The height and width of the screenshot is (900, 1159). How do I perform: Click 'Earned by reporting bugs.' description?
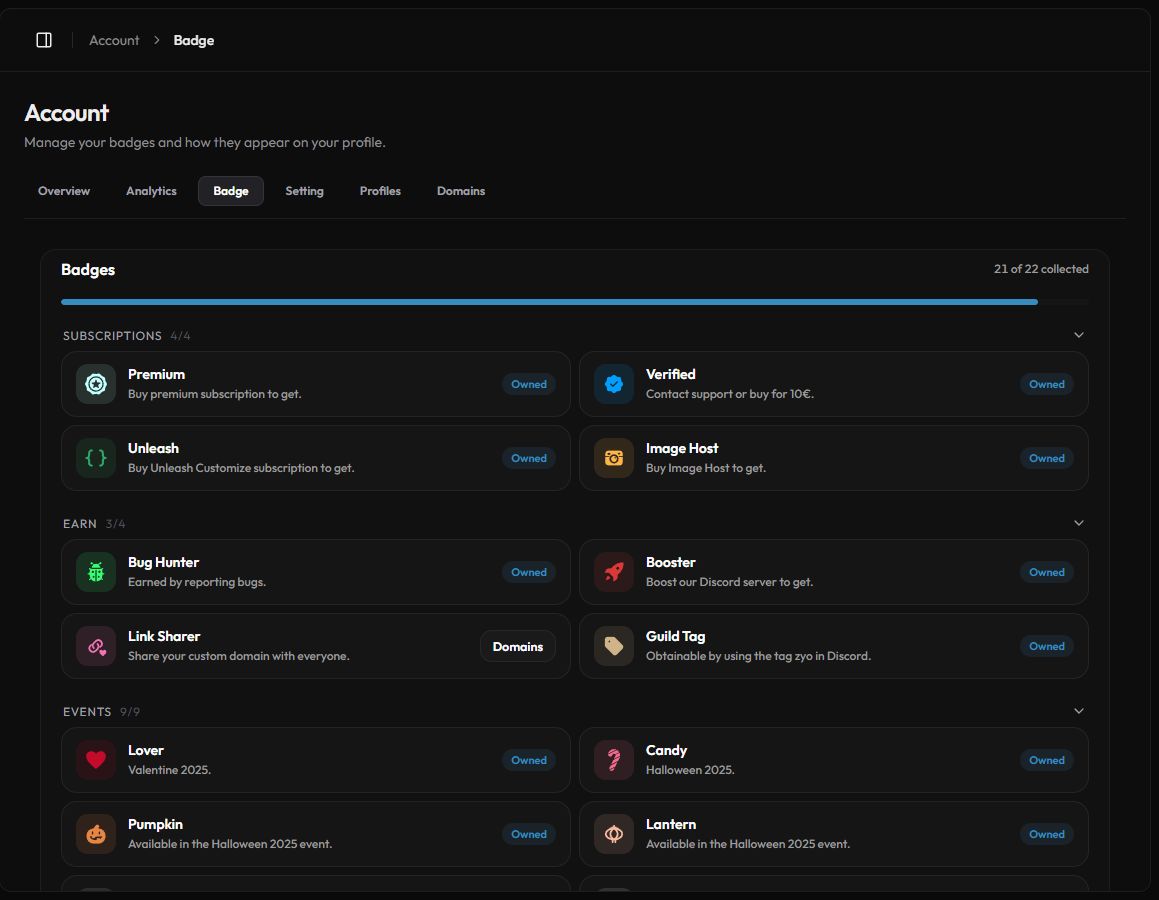point(197,582)
